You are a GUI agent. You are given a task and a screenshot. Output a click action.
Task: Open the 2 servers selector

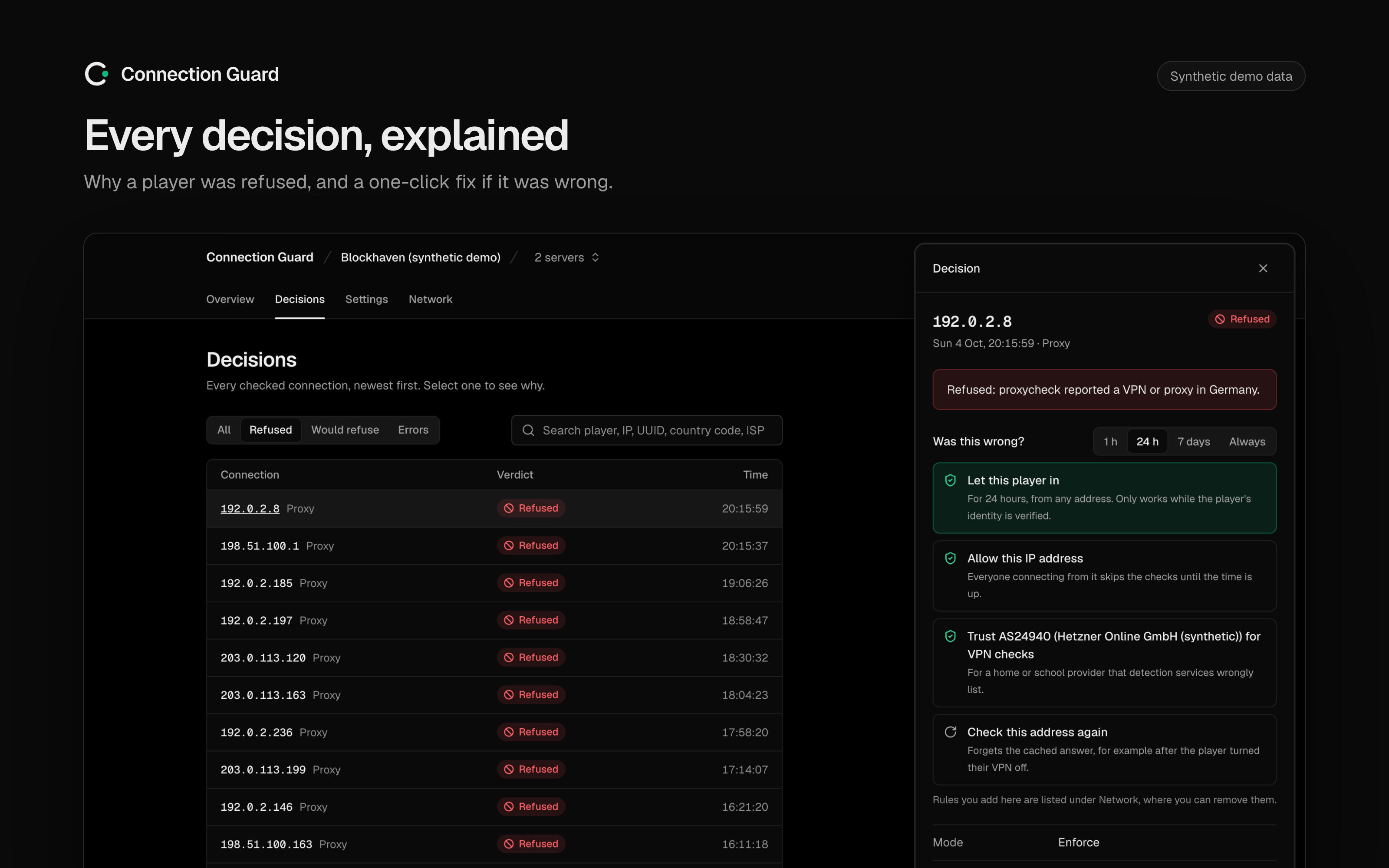tap(566, 257)
